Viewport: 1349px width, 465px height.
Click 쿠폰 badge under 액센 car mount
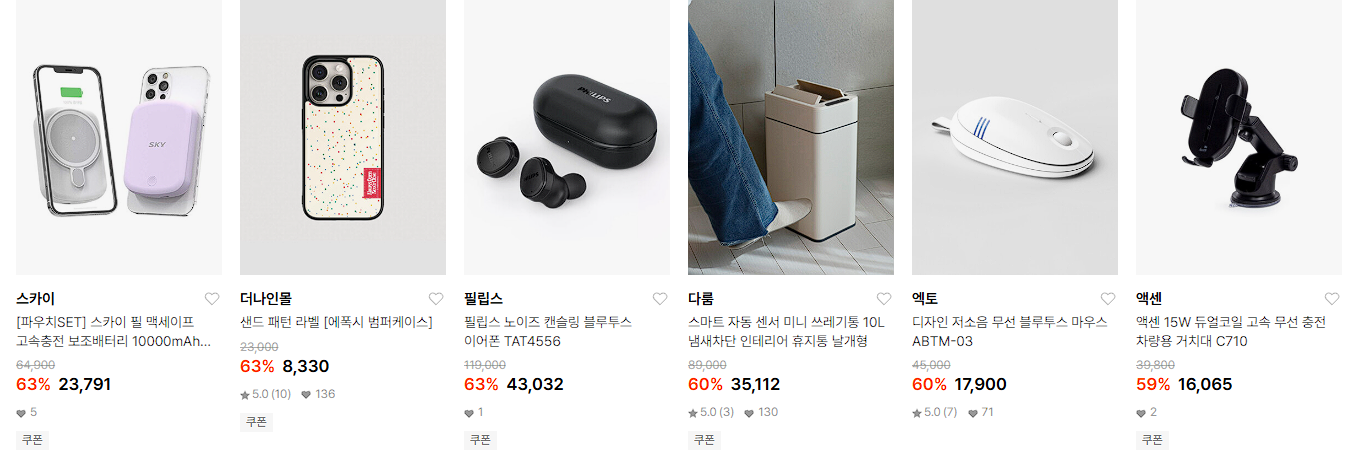[1153, 440]
